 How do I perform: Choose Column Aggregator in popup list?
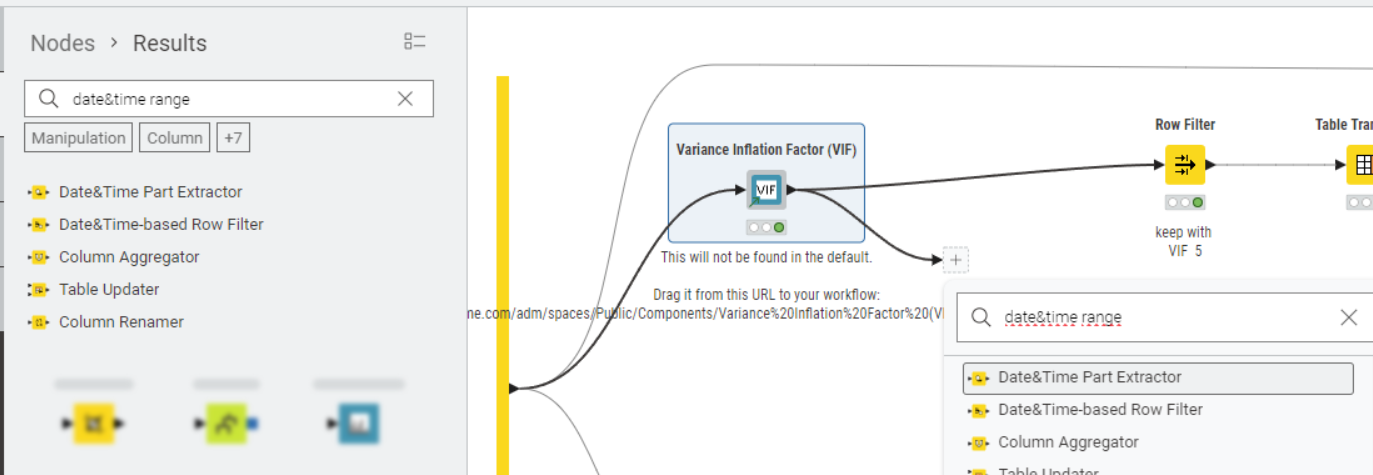point(1068,442)
